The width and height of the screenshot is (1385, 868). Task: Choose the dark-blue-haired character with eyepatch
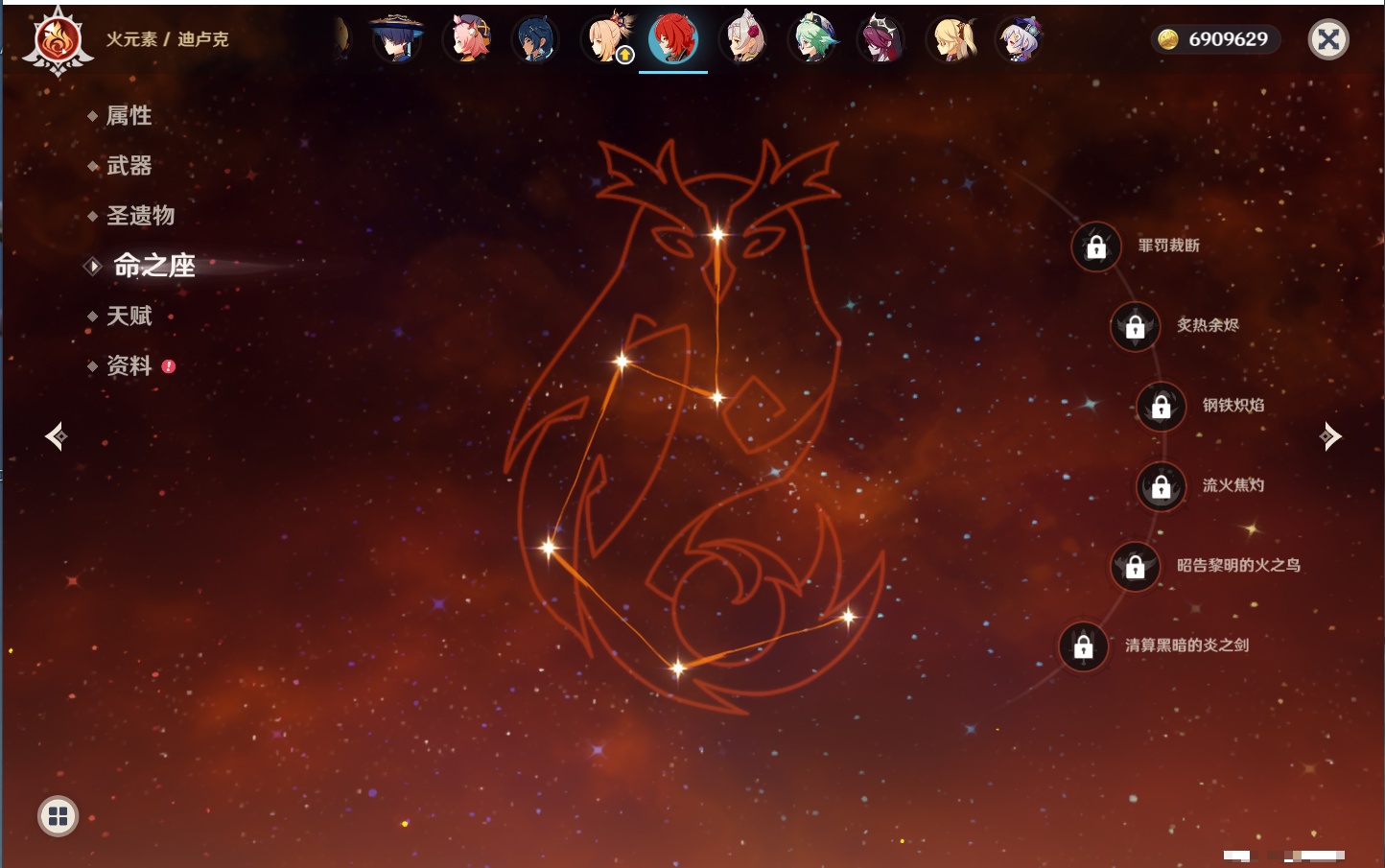pos(535,39)
